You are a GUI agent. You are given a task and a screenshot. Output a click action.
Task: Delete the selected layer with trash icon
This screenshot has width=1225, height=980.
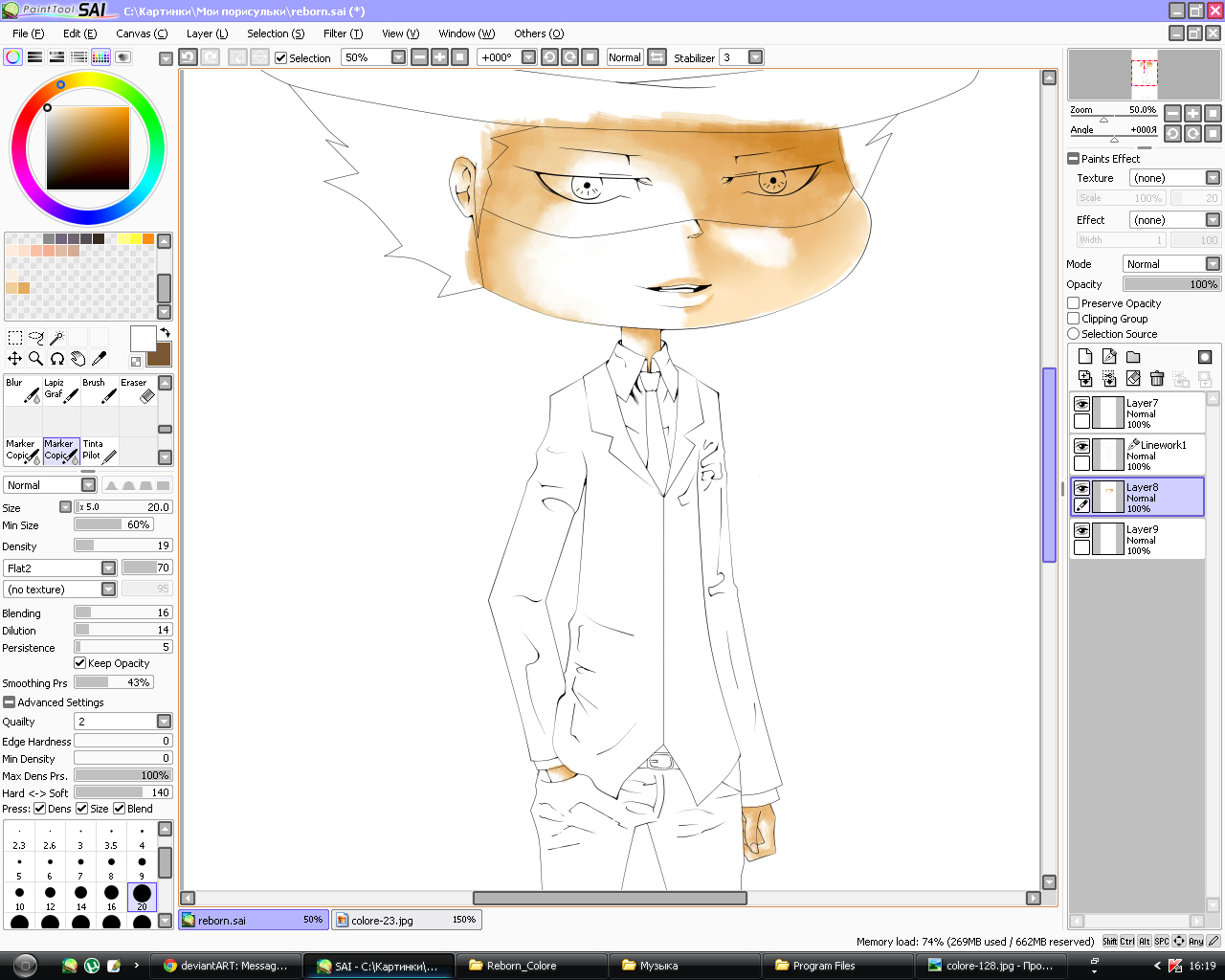(1157, 379)
